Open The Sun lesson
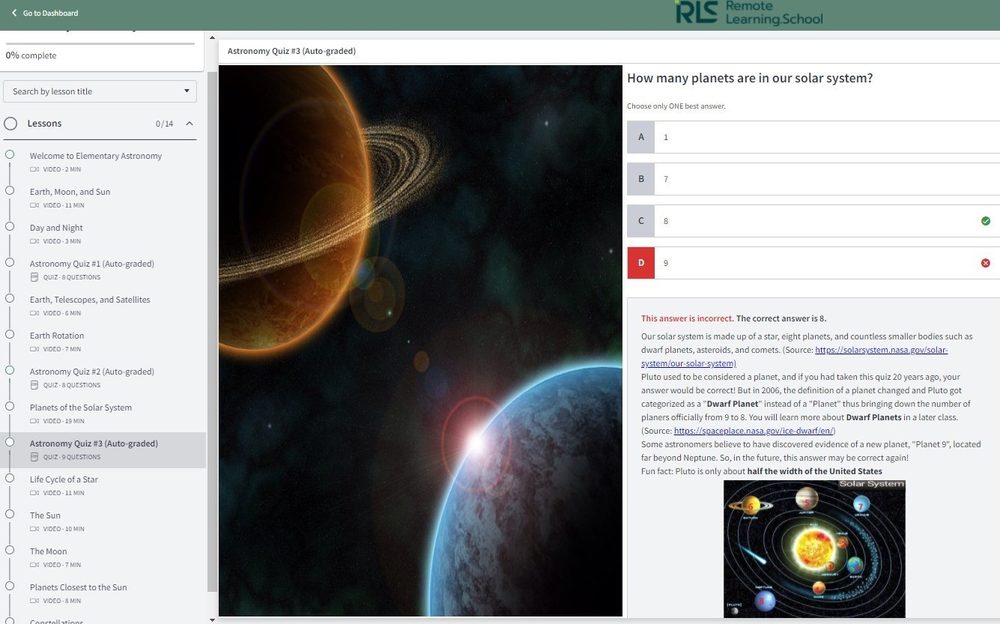Image resolution: width=1000 pixels, height=624 pixels. click(x=45, y=516)
